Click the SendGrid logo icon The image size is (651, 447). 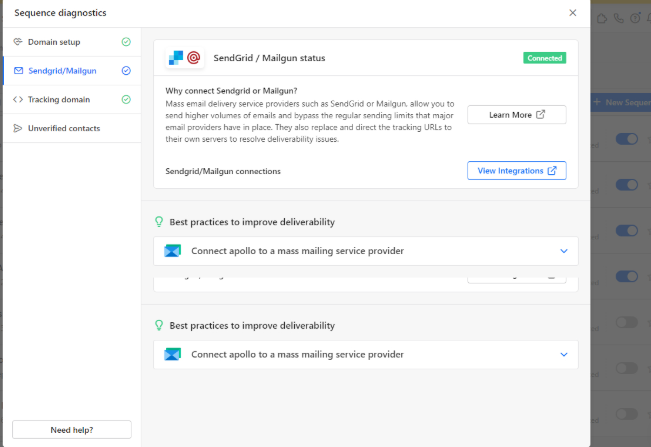176,58
